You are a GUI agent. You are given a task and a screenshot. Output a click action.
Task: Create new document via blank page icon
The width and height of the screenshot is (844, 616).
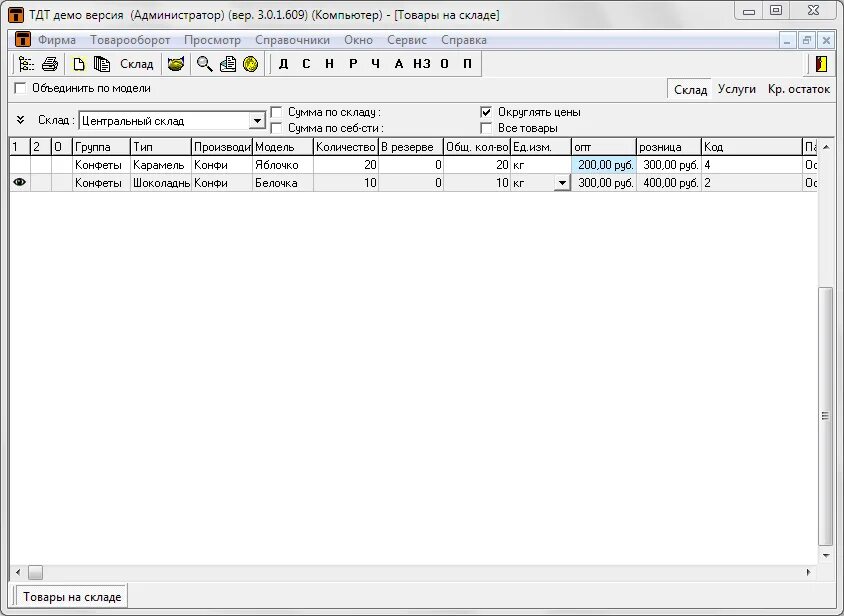pyautogui.click(x=79, y=64)
